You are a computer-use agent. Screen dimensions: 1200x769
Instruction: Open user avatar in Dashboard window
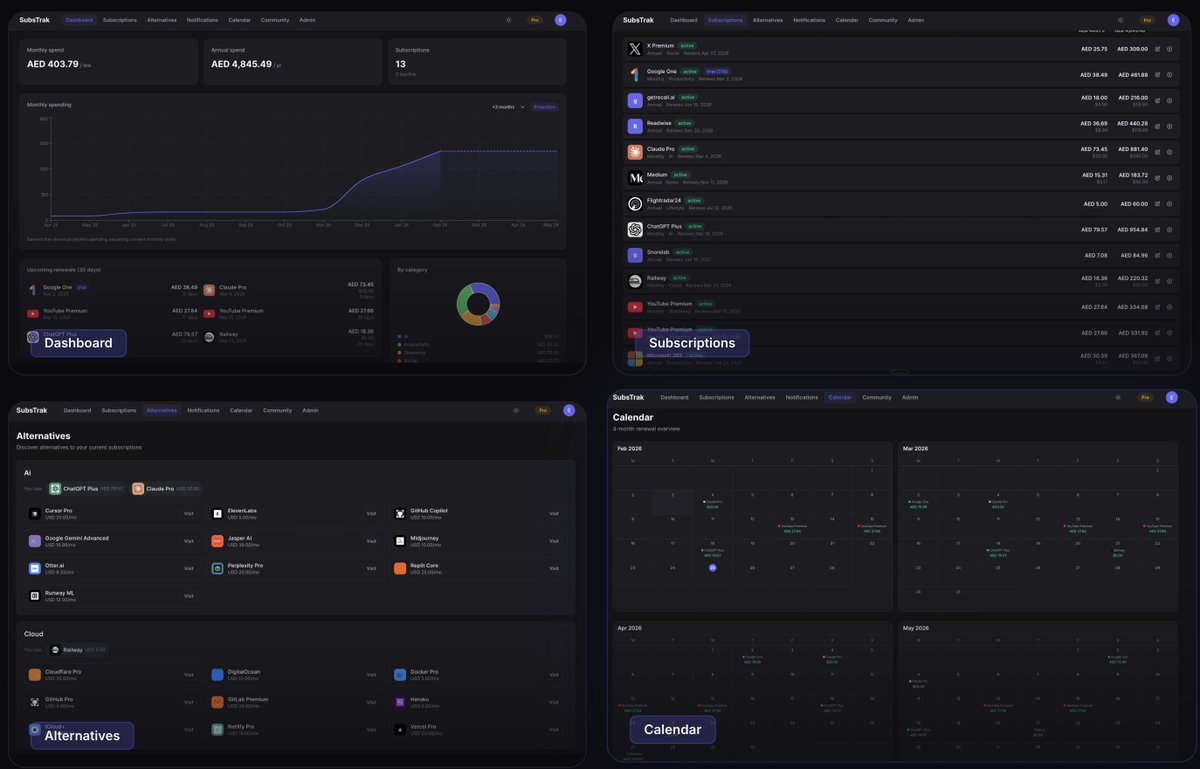click(x=560, y=20)
